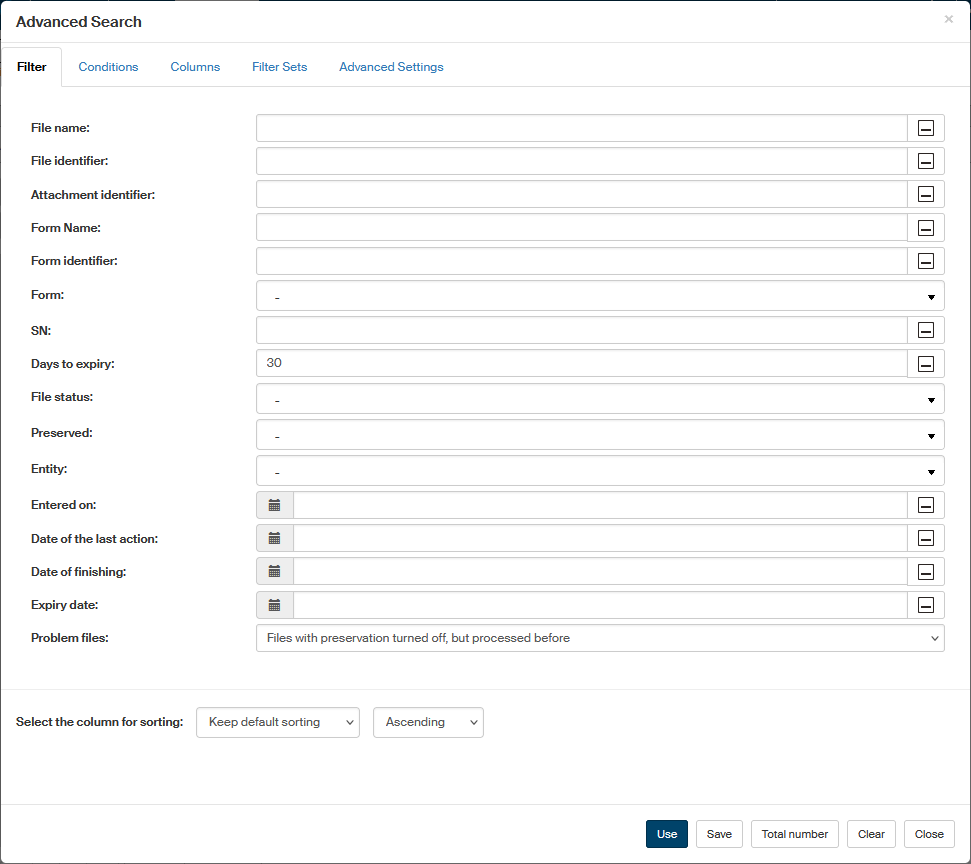This screenshot has width=971, height=864.
Task: Expand the Problem files dropdown
Action: pos(600,638)
